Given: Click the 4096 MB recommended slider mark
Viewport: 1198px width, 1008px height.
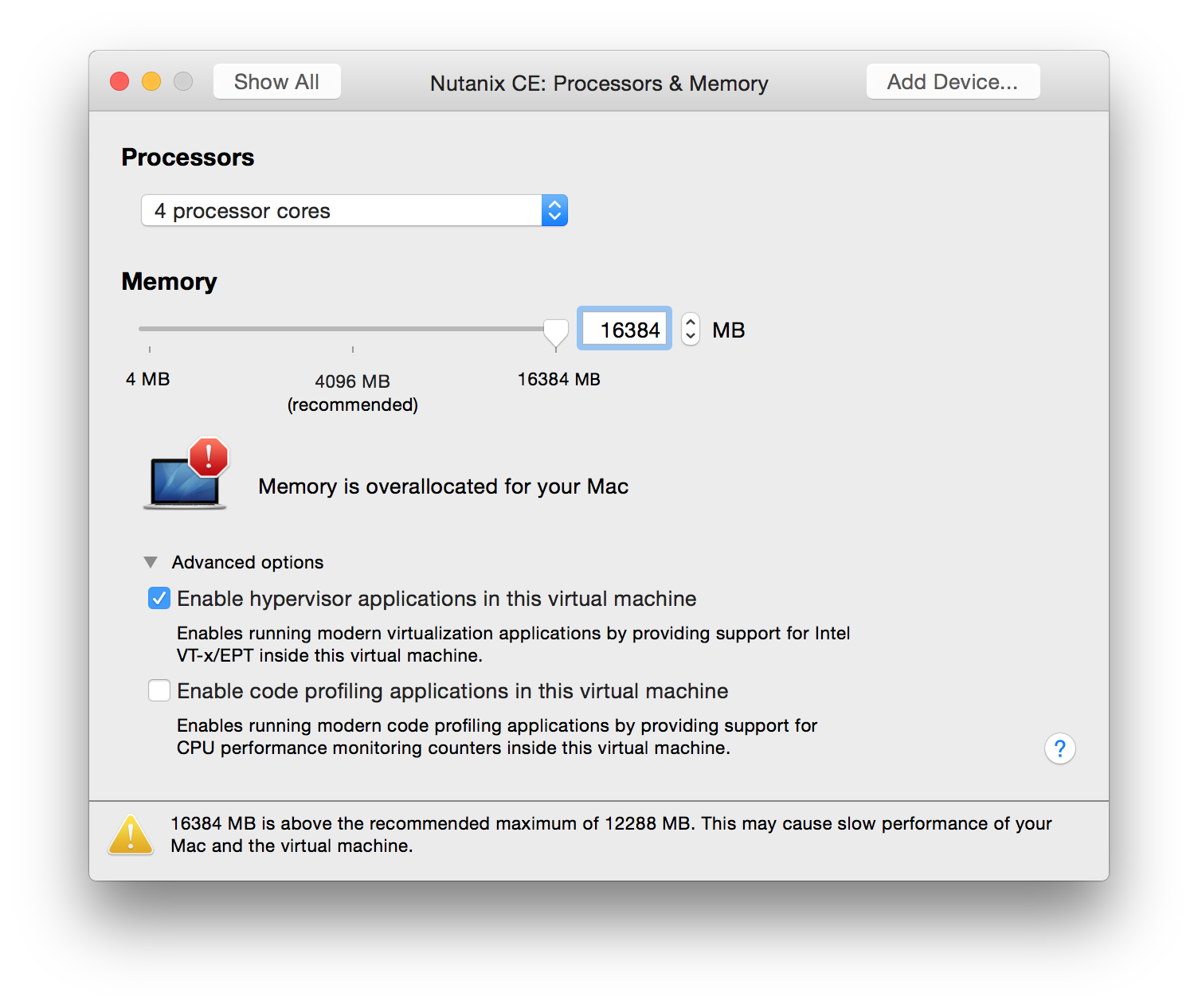Looking at the screenshot, I should [x=353, y=350].
